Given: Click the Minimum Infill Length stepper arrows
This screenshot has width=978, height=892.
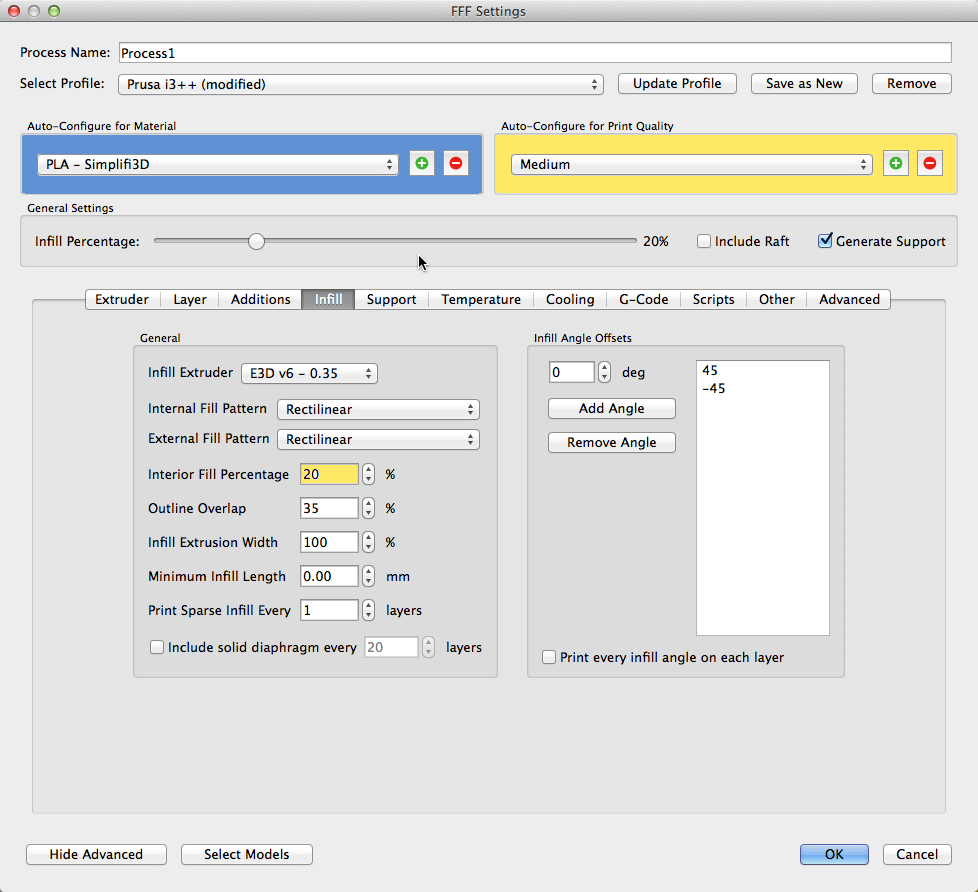Looking at the screenshot, I should pos(369,576).
